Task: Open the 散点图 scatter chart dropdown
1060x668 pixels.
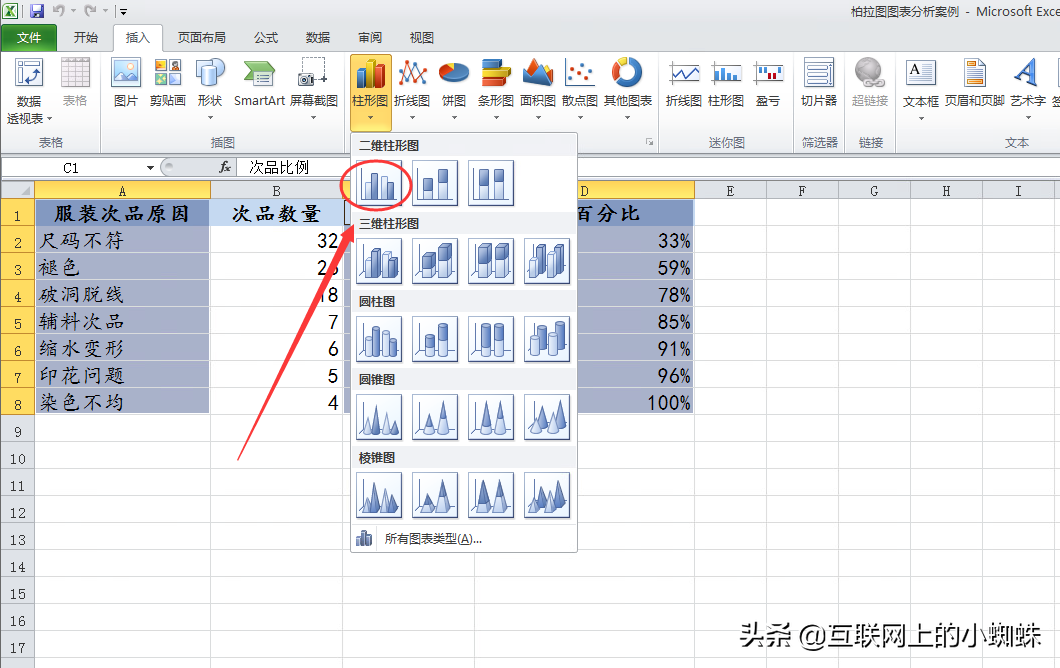Action: (580, 91)
